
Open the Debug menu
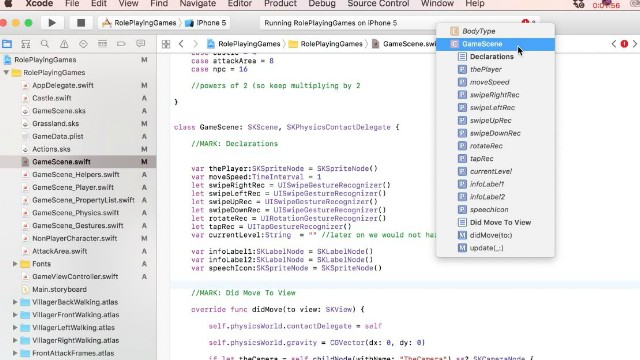coord(322,4)
